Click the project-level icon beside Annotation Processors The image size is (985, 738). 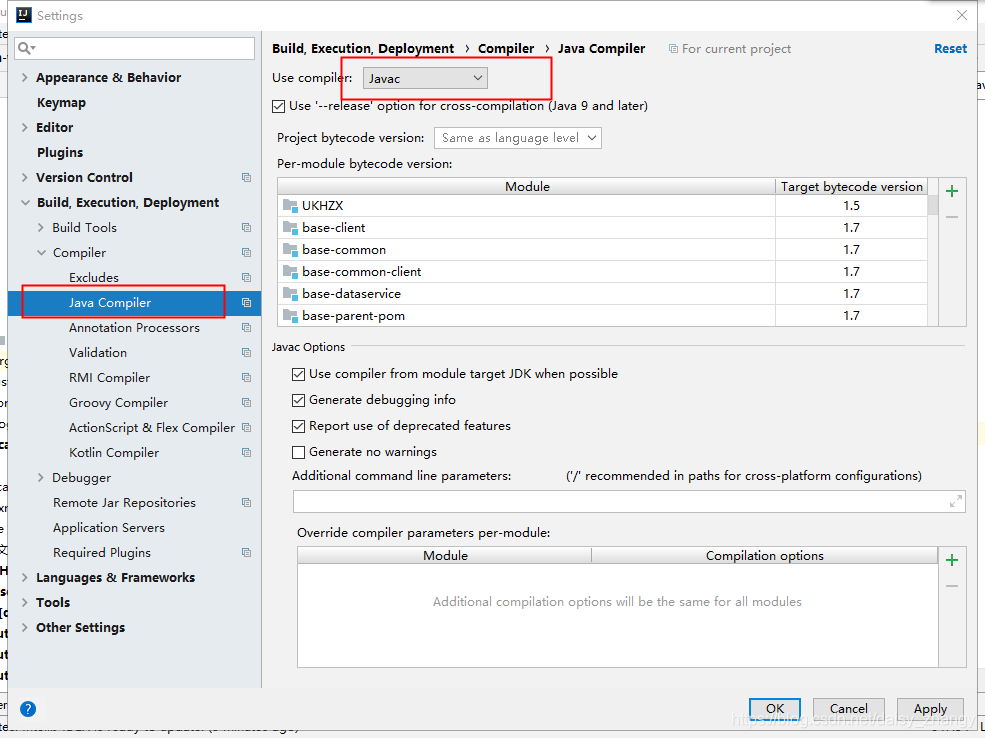246,328
